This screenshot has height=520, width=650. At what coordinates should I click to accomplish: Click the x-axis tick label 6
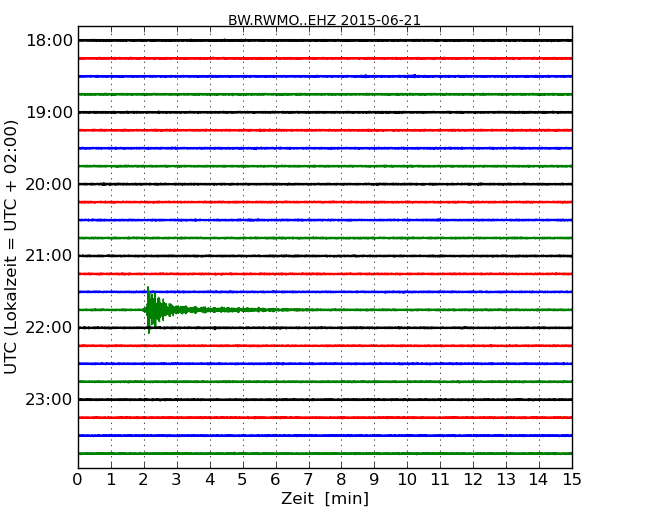coord(276,479)
